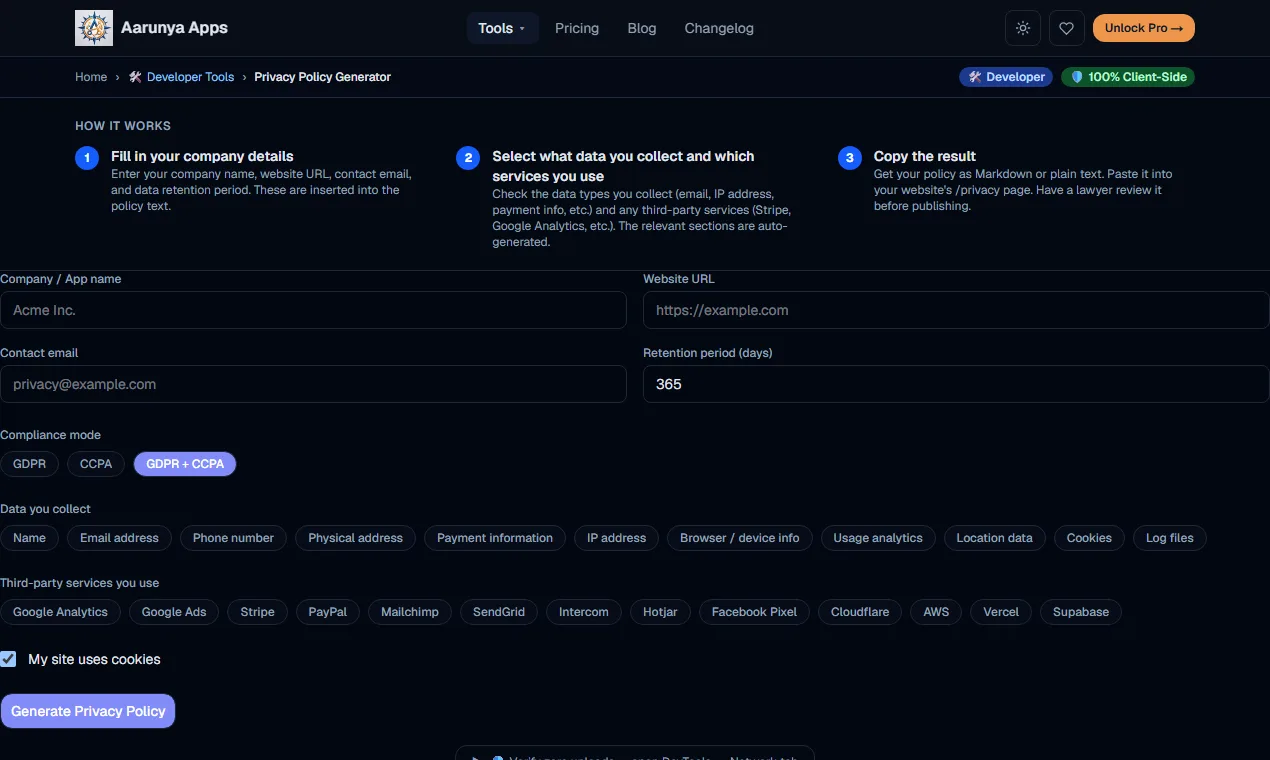Toggle the Physical address data chip
The image size is (1270, 760).
point(355,538)
